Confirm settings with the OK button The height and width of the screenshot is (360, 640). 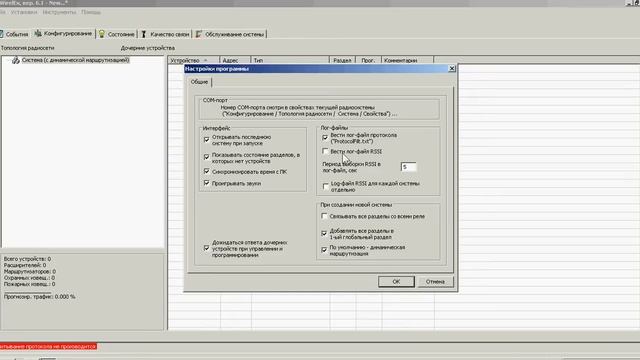[396, 282]
